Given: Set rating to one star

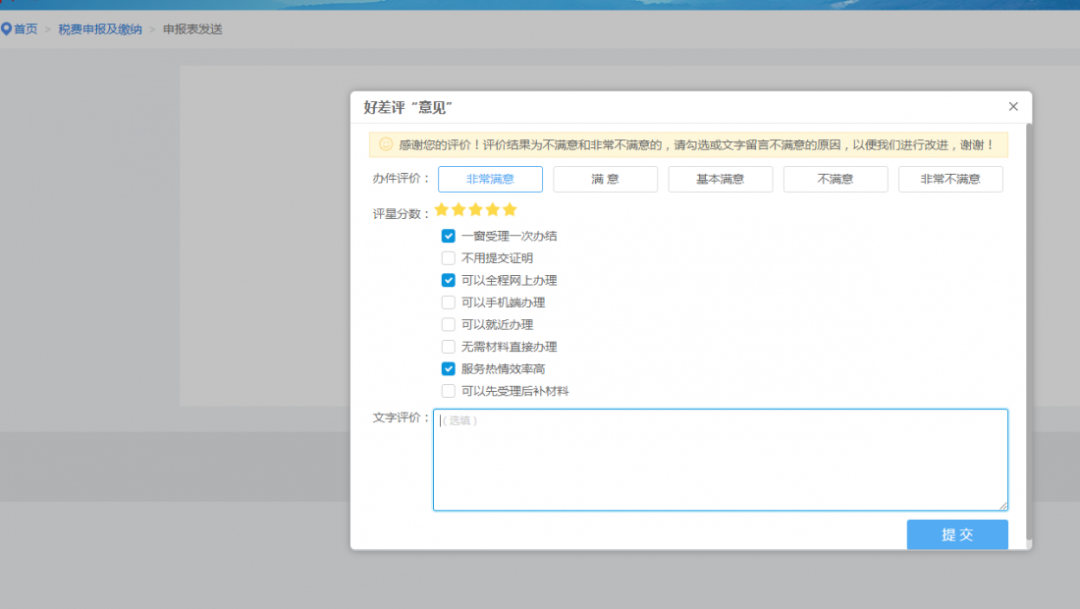Looking at the screenshot, I should pos(442,209).
